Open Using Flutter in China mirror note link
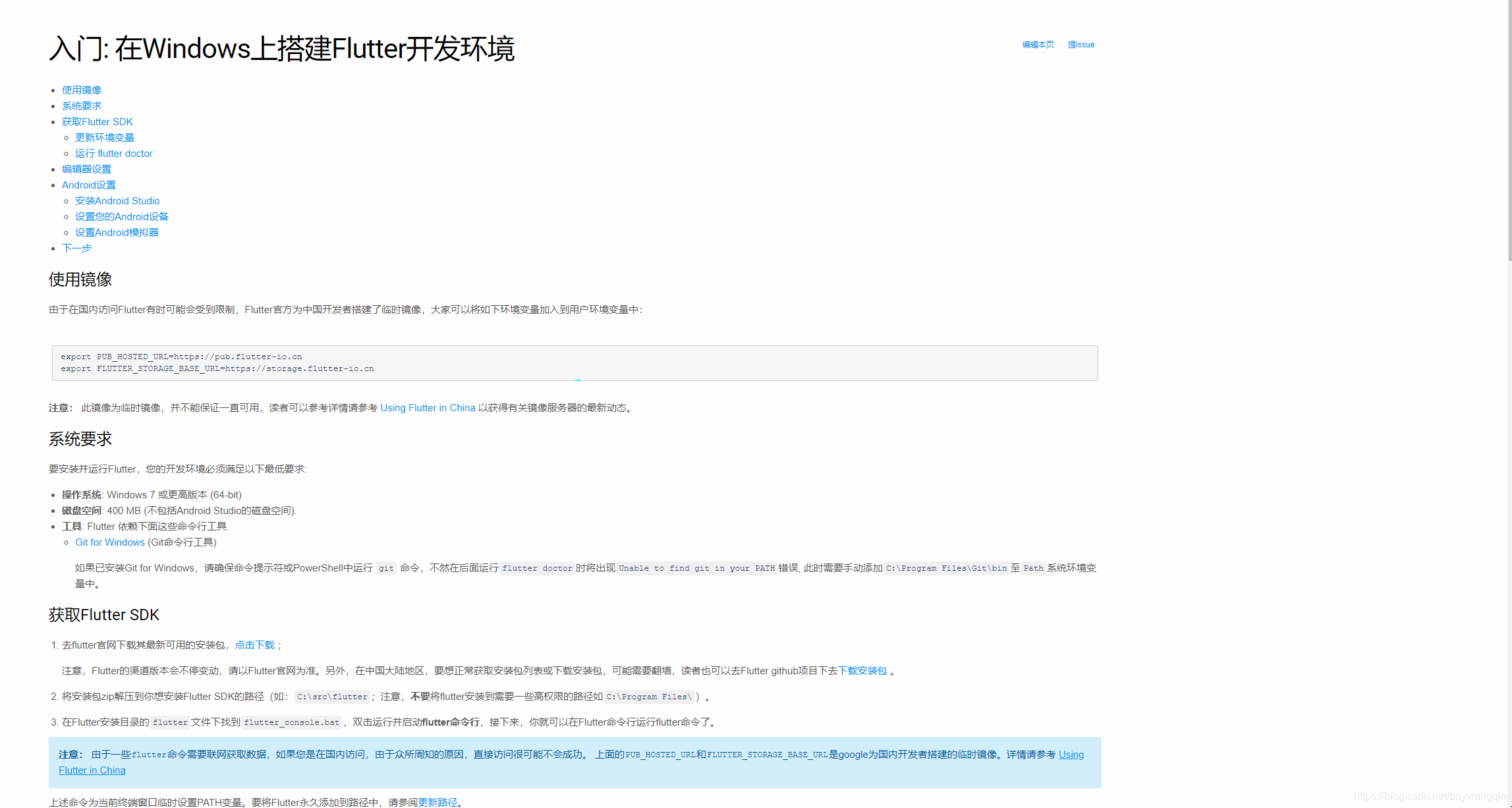The height and width of the screenshot is (808, 1512). 428,408
